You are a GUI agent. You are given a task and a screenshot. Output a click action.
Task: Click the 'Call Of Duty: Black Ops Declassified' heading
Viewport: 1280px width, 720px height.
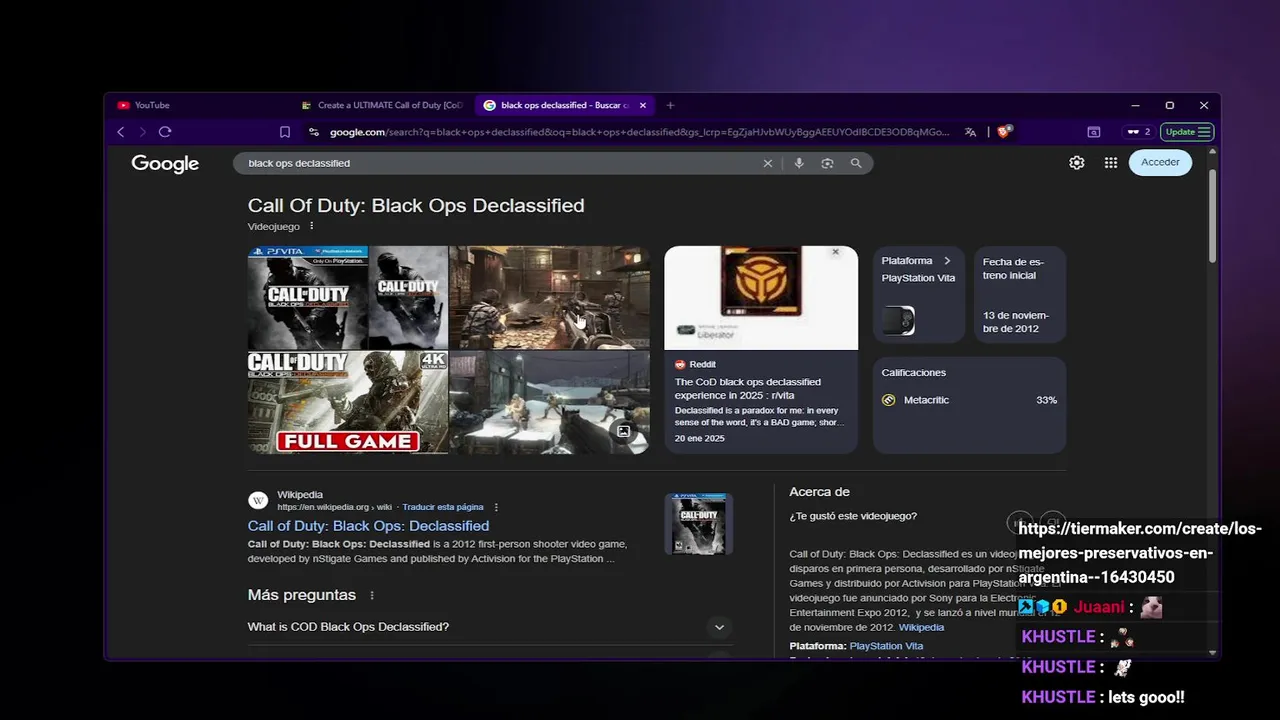[416, 206]
